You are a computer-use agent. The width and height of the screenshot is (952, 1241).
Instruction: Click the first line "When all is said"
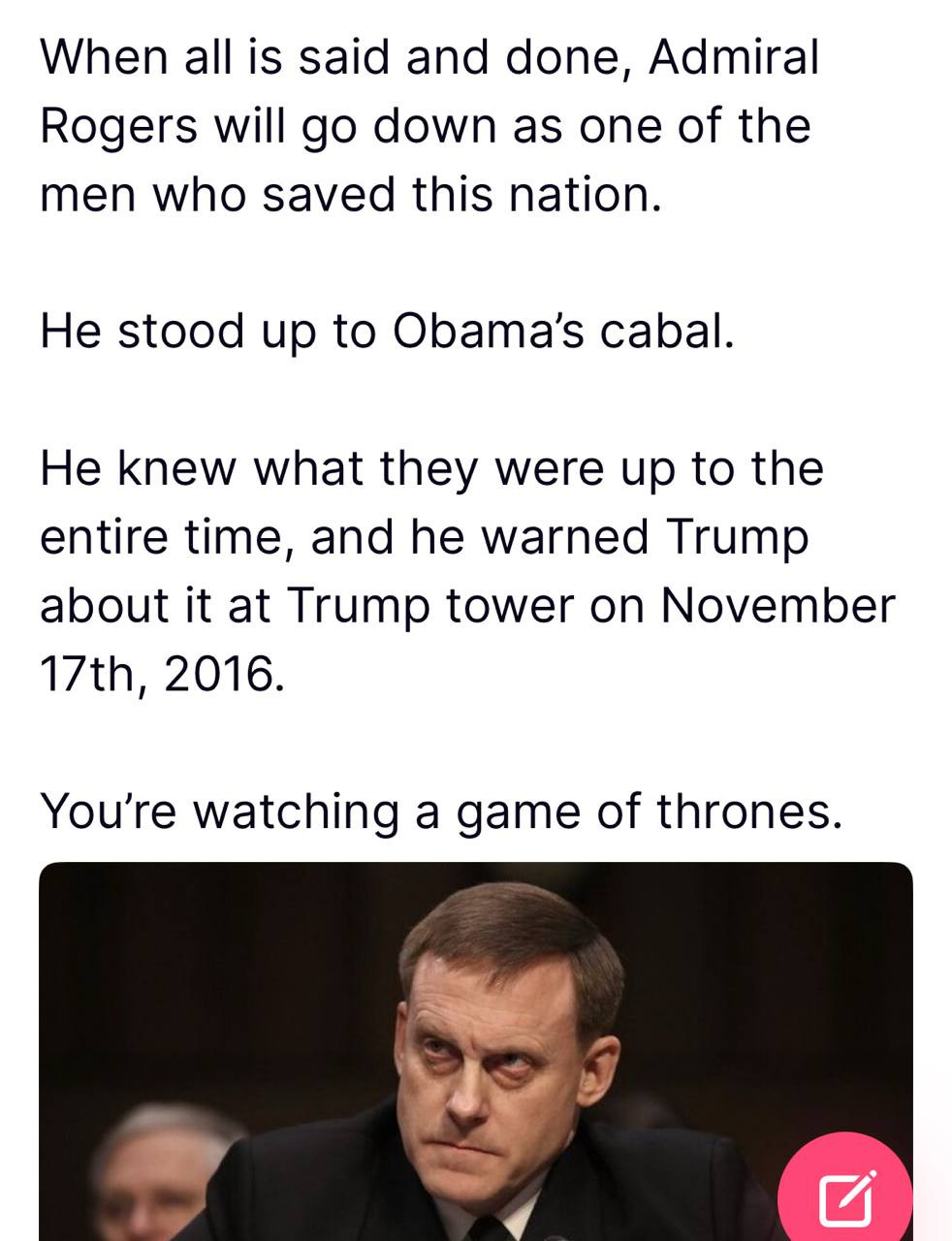pos(429,57)
